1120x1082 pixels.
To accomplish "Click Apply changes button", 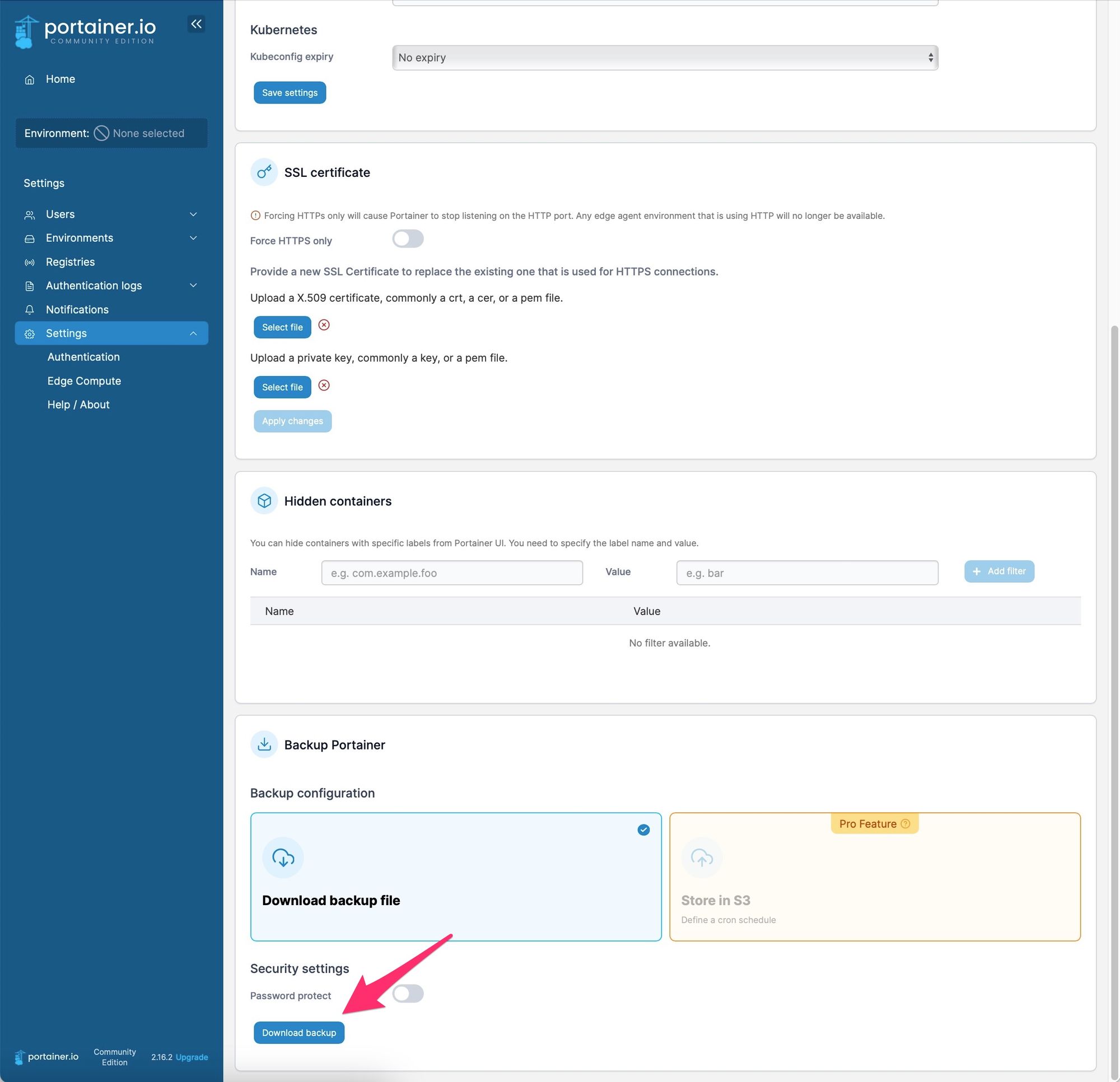I will pyautogui.click(x=292, y=421).
